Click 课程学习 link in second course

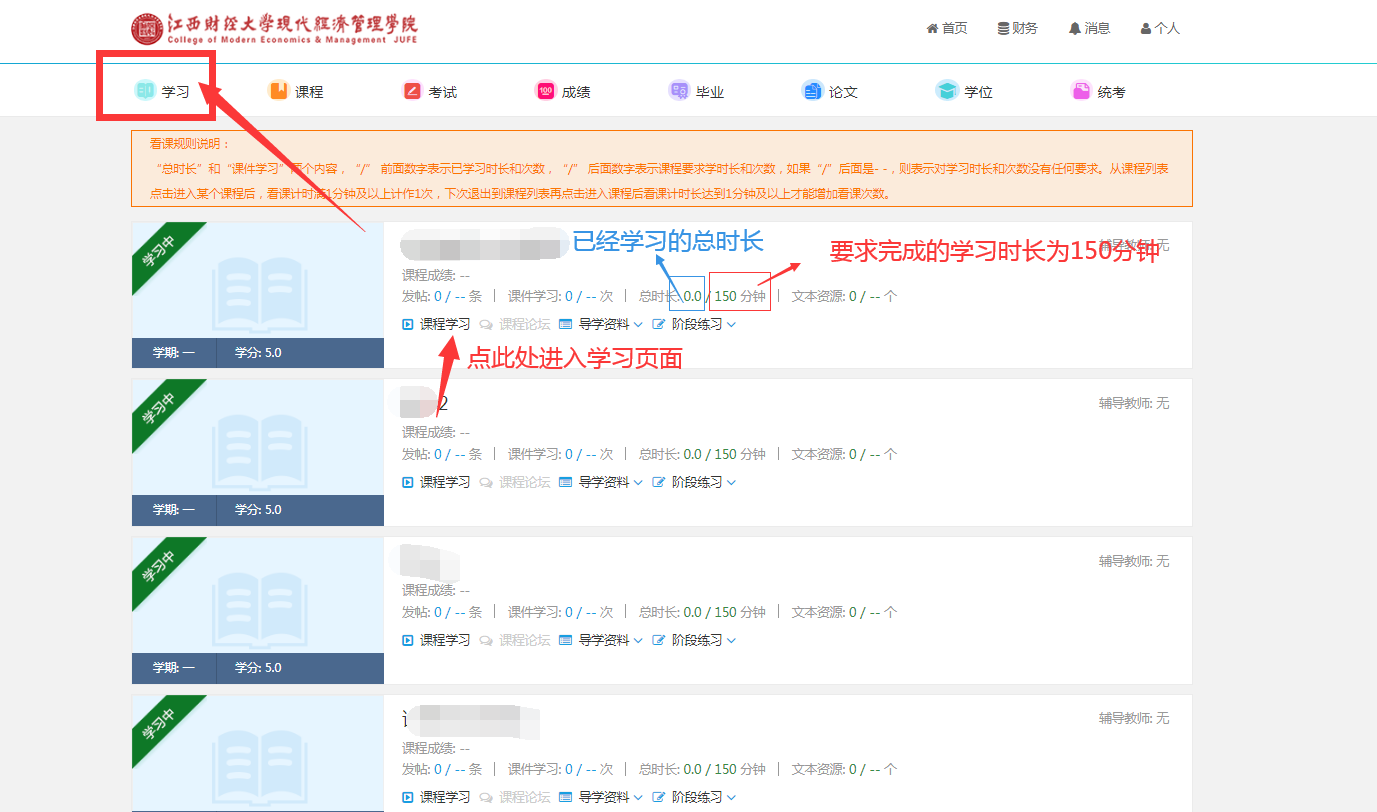point(437,482)
